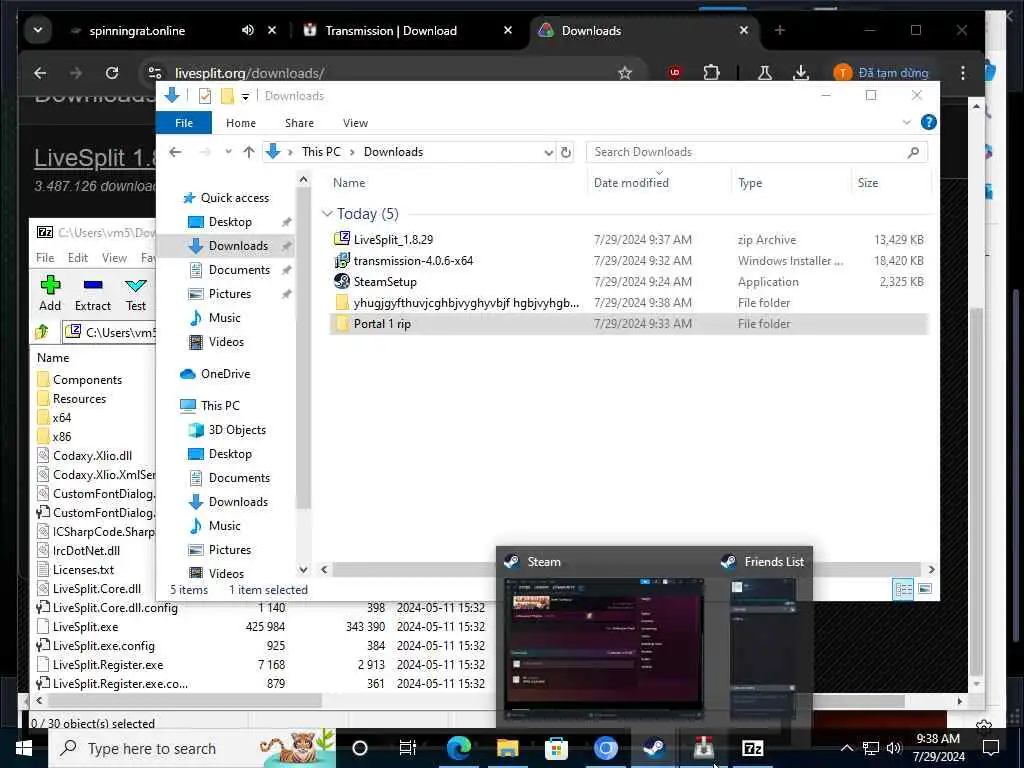
Task: Open the uBlock Origin extension icon
Action: 675,72
